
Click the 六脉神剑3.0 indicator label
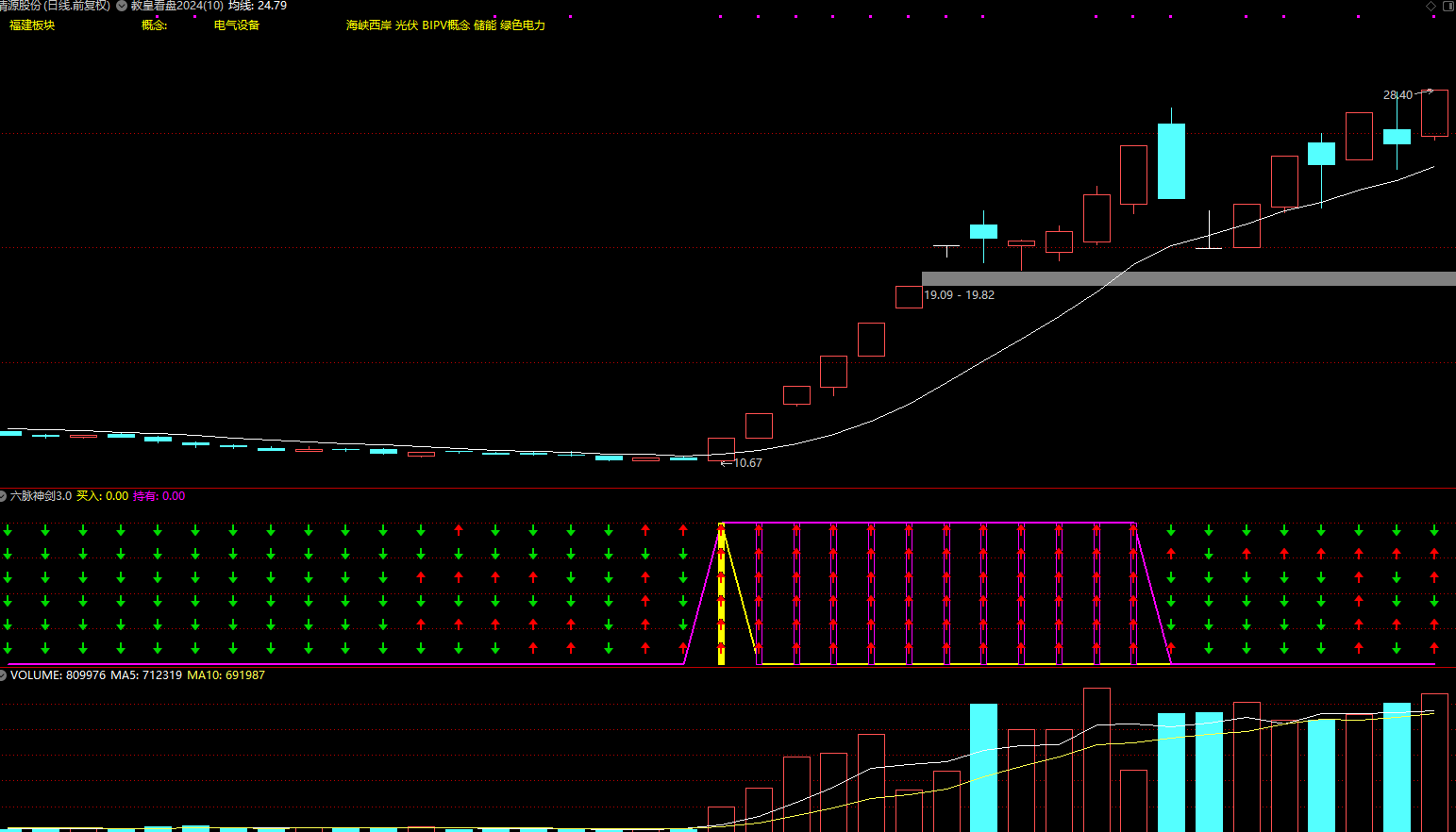(41, 496)
